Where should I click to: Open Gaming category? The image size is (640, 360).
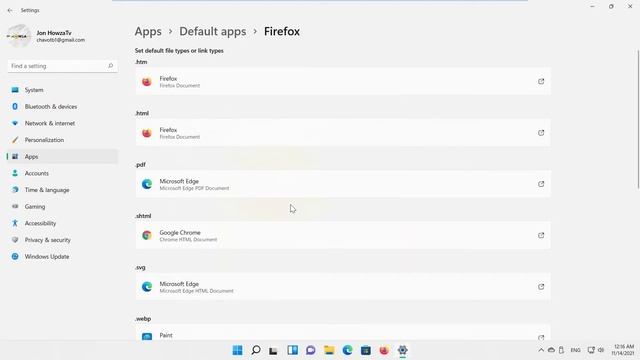pyautogui.click(x=62, y=207)
